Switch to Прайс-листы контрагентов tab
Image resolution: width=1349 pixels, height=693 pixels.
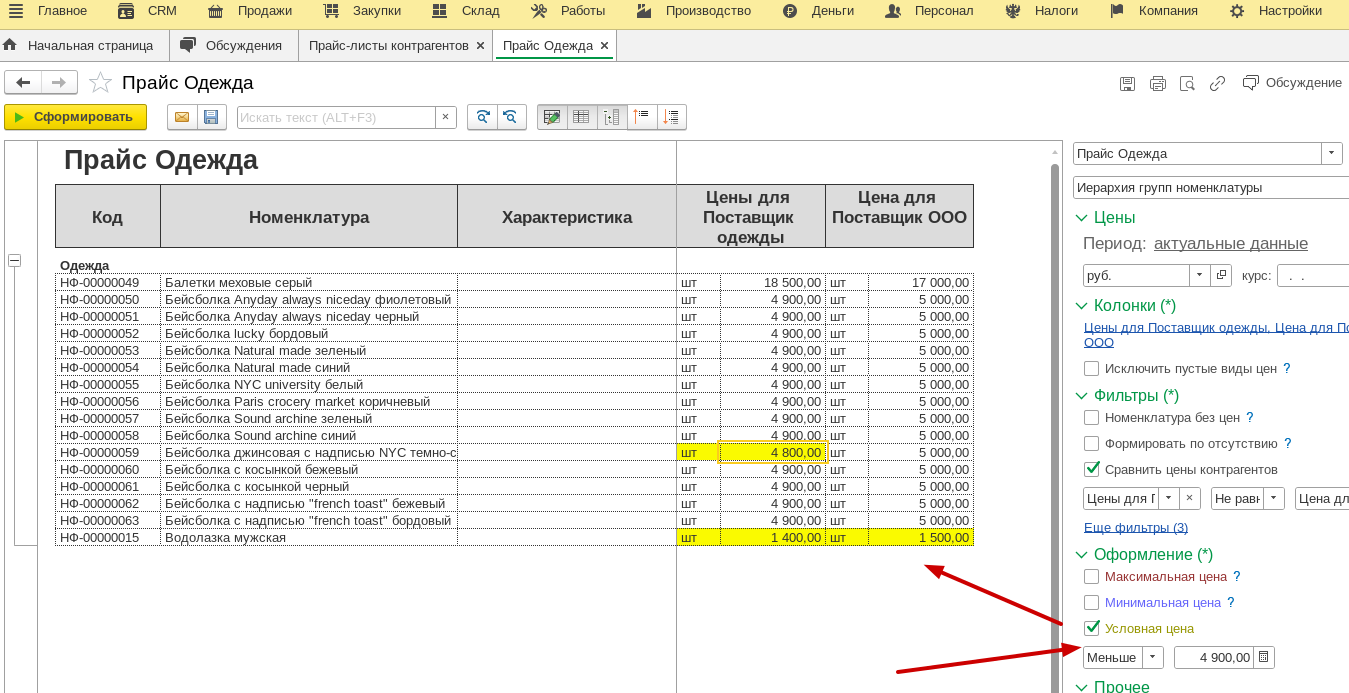(388, 46)
